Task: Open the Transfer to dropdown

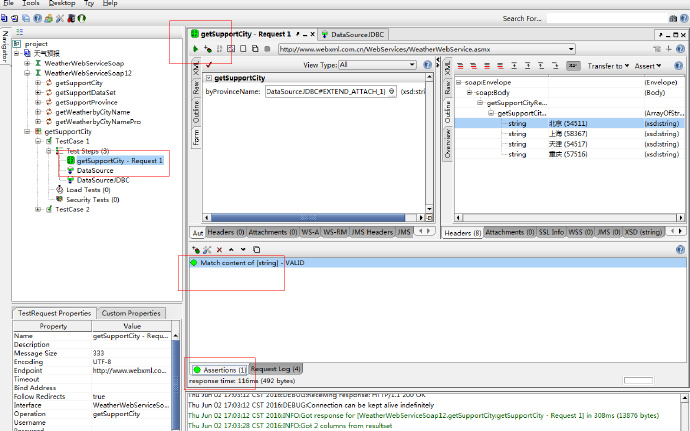Action: 608,66
